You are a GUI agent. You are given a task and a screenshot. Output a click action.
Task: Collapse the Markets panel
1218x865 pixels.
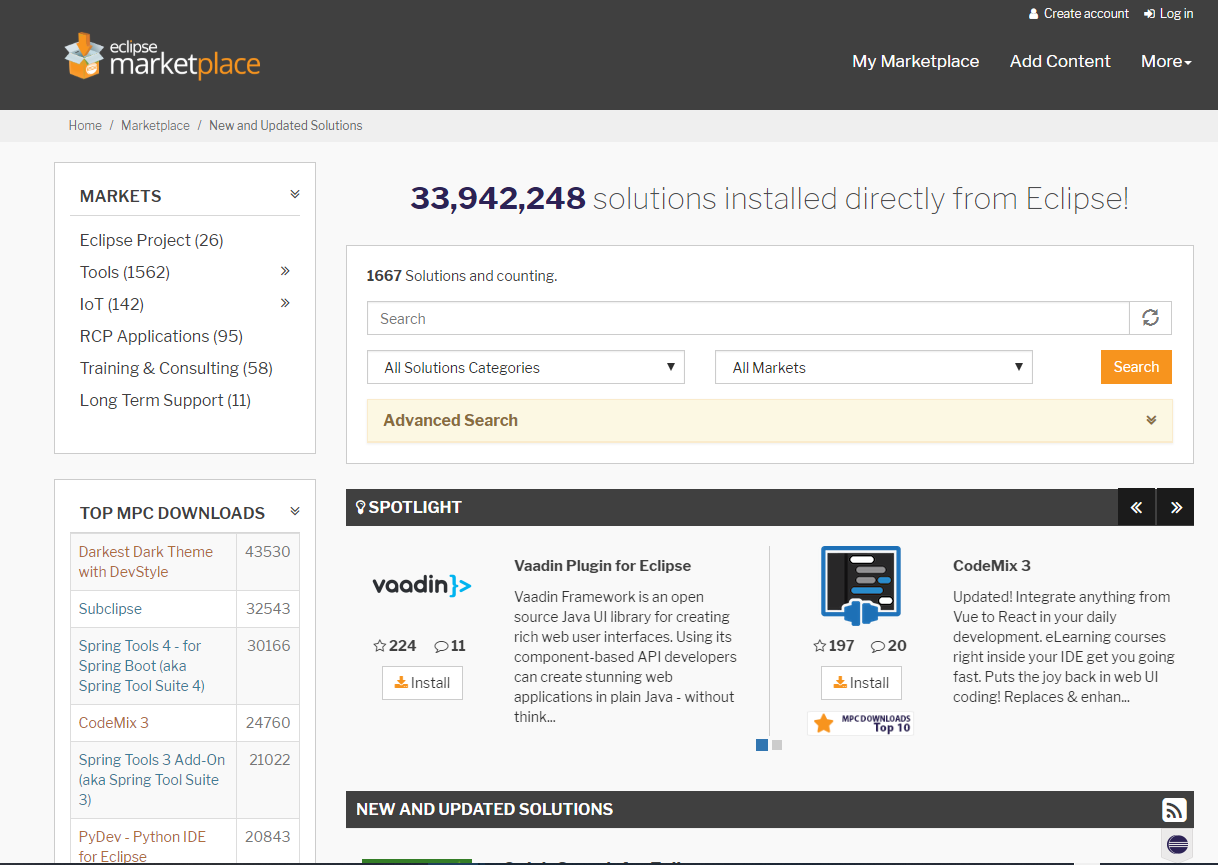295,194
